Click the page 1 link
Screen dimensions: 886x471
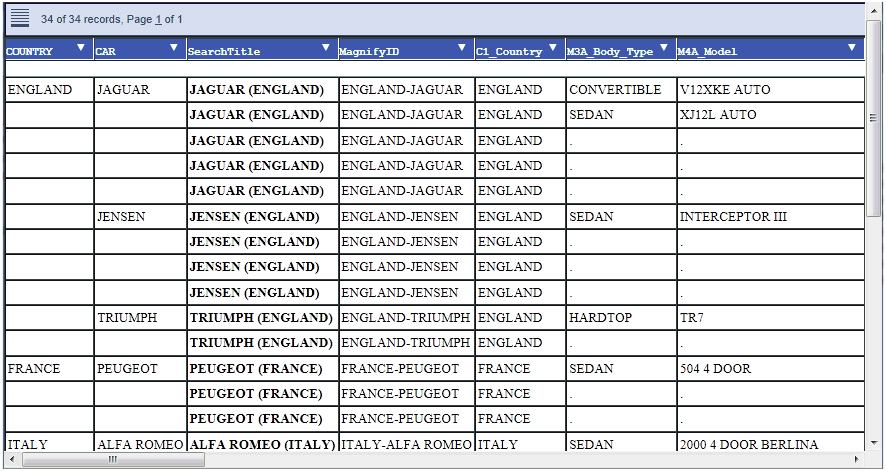tap(158, 19)
